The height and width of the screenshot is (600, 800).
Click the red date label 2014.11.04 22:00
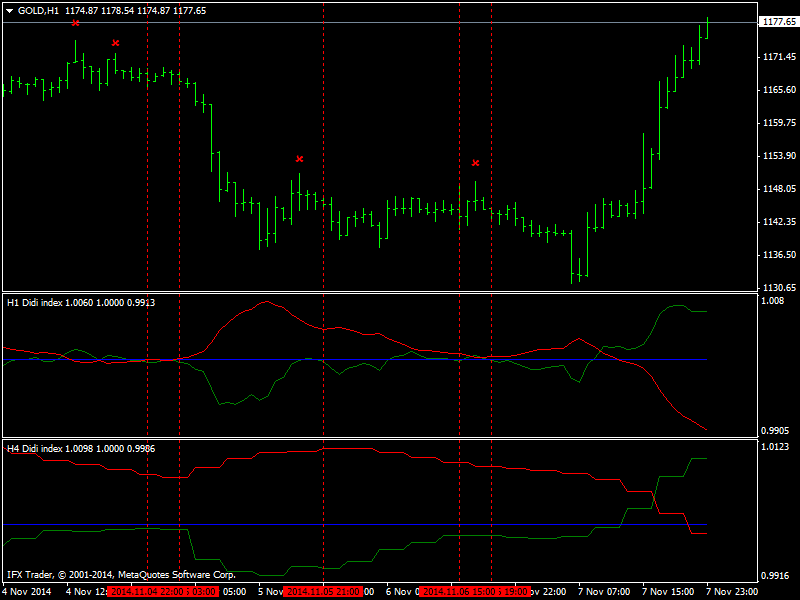(147, 592)
